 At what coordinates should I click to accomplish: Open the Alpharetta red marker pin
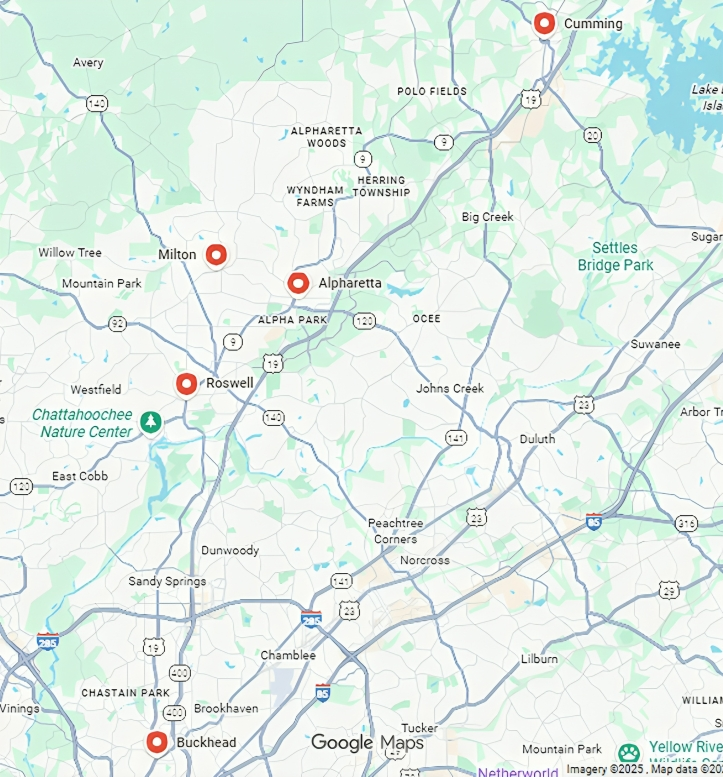coord(298,284)
